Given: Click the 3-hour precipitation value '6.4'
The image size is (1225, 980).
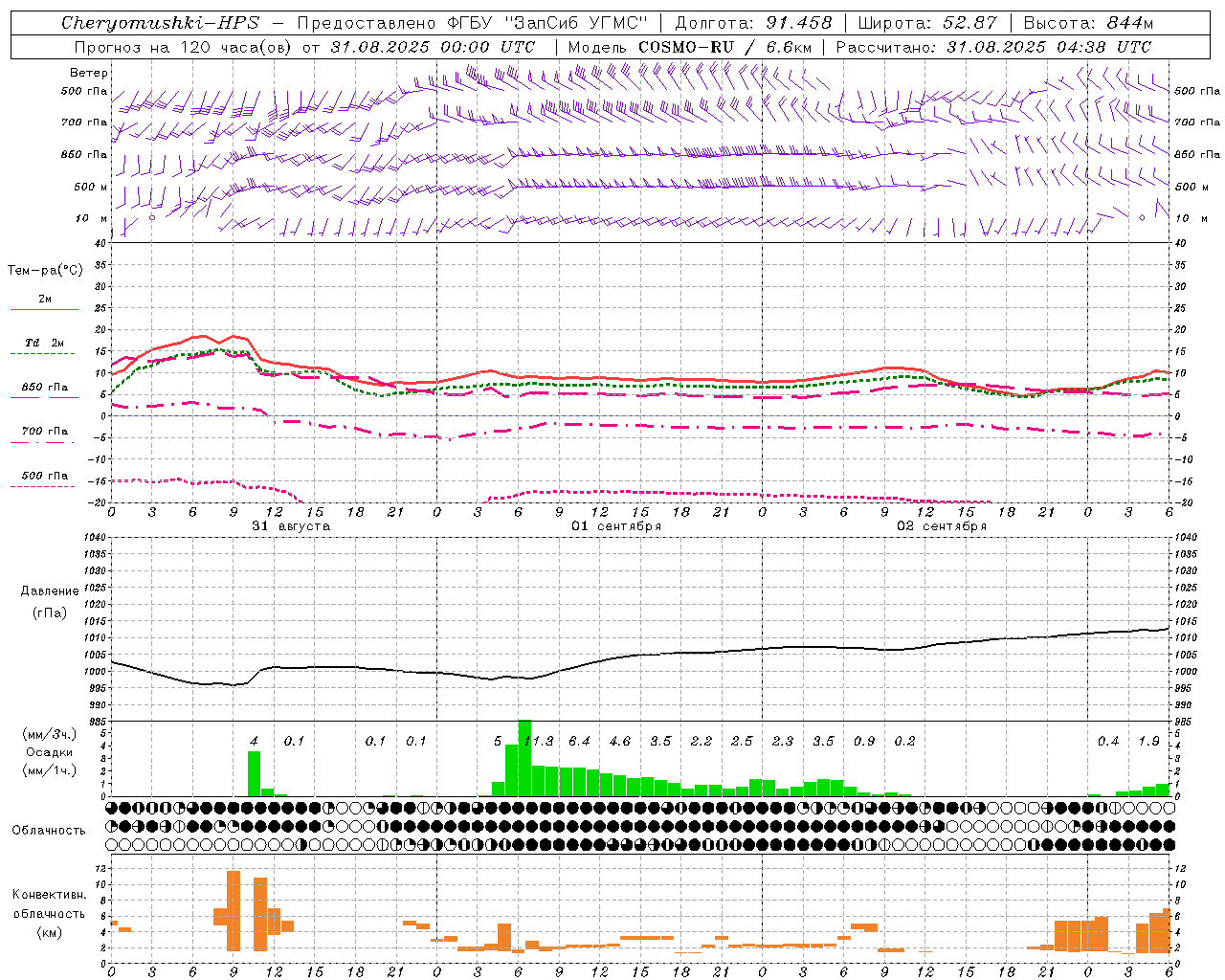Looking at the screenshot, I should pos(579,742).
